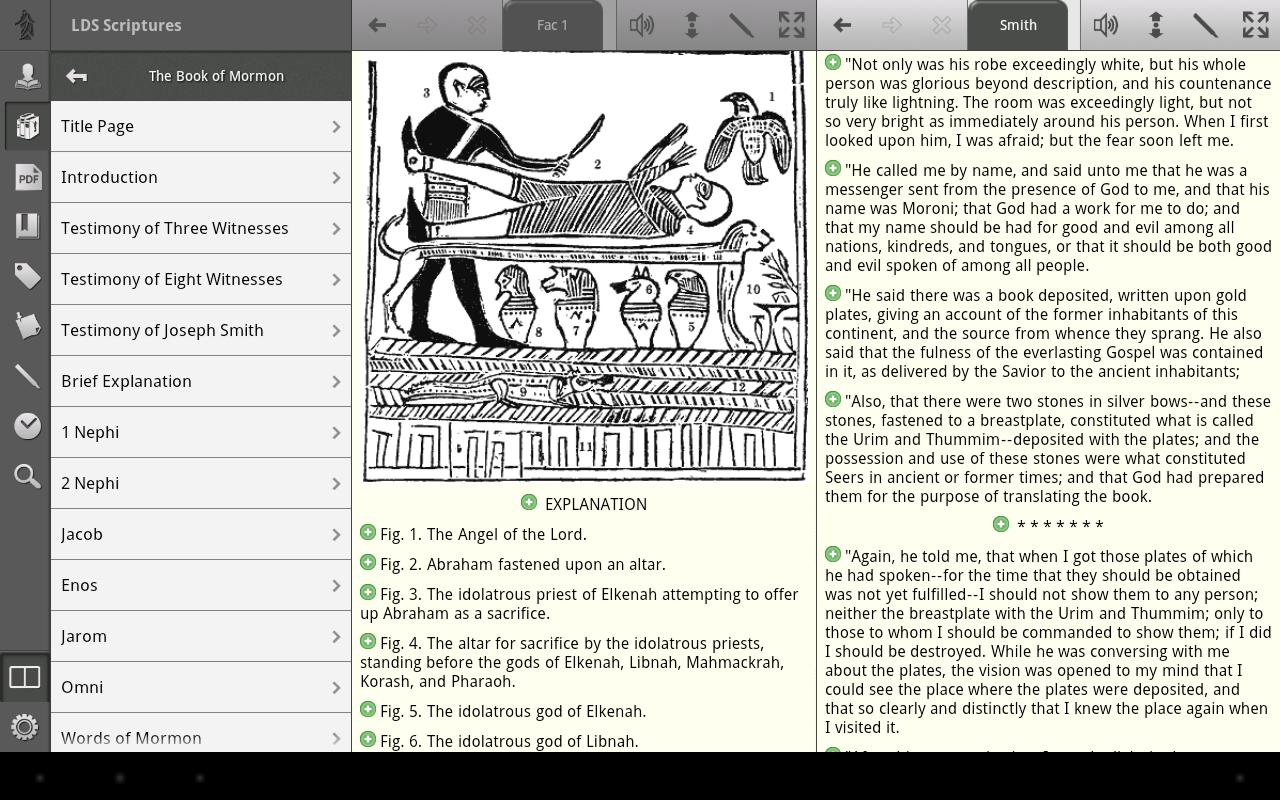The width and height of the screenshot is (1280, 800).
Task: Expand the plus beside "Again, he told me"
Action: click(833, 554)
